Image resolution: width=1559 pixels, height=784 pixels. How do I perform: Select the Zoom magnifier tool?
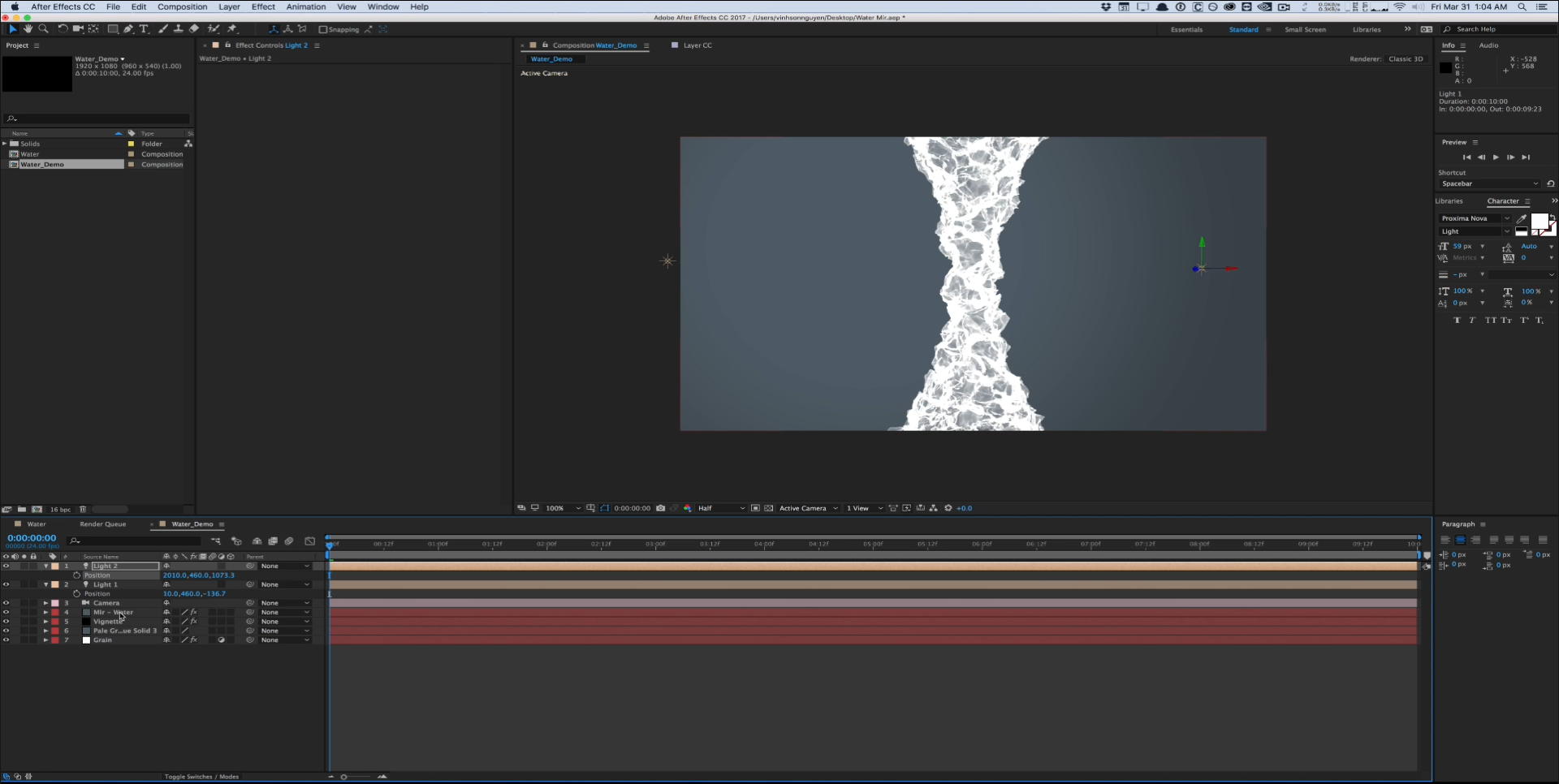pyautogui.click(x=43, y=29)
